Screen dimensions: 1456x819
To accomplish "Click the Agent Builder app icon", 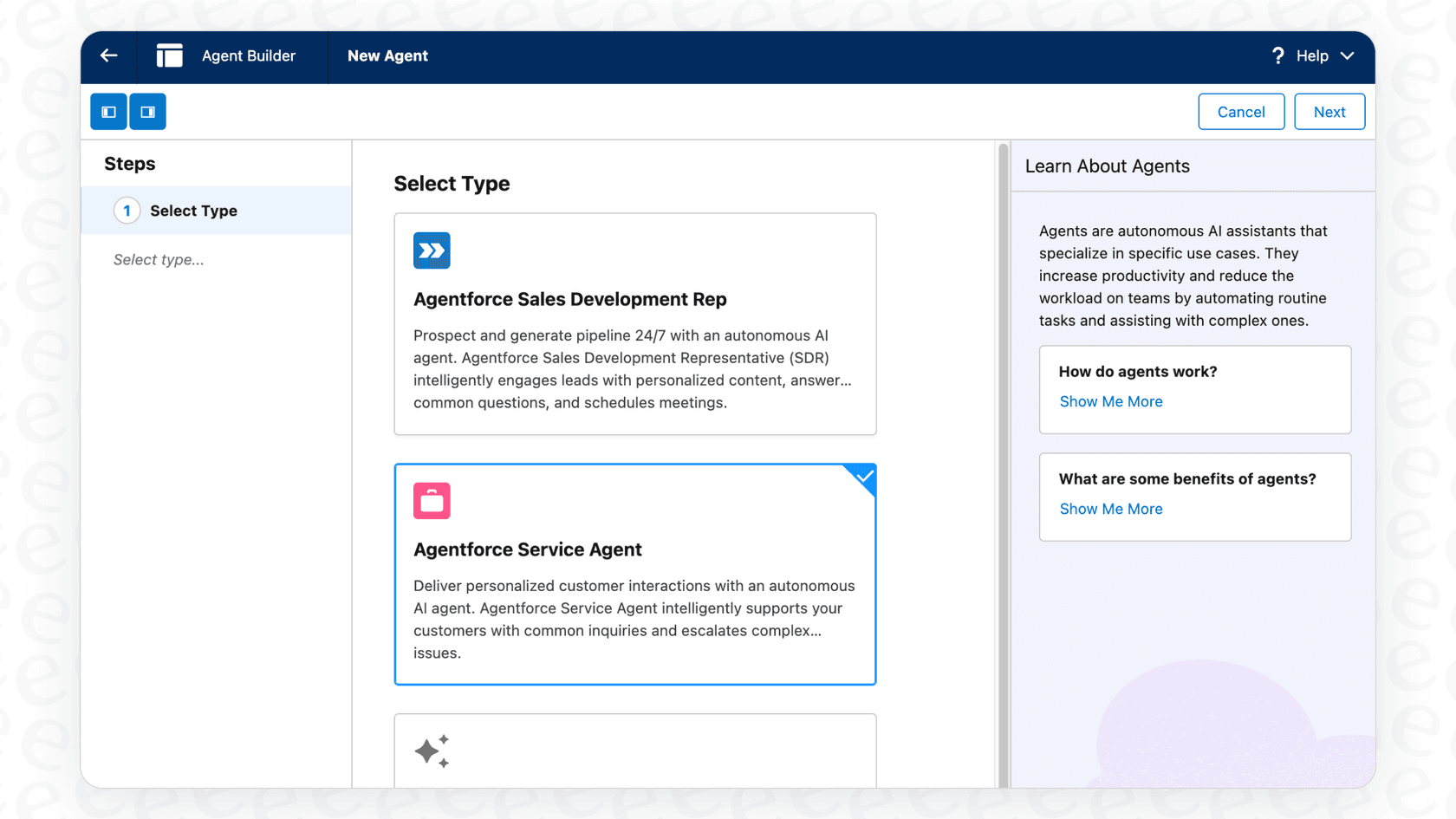I will (x=169, y=55).
